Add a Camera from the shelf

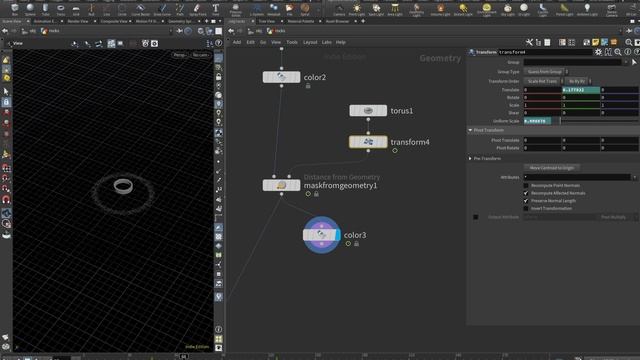pos(339,9)
